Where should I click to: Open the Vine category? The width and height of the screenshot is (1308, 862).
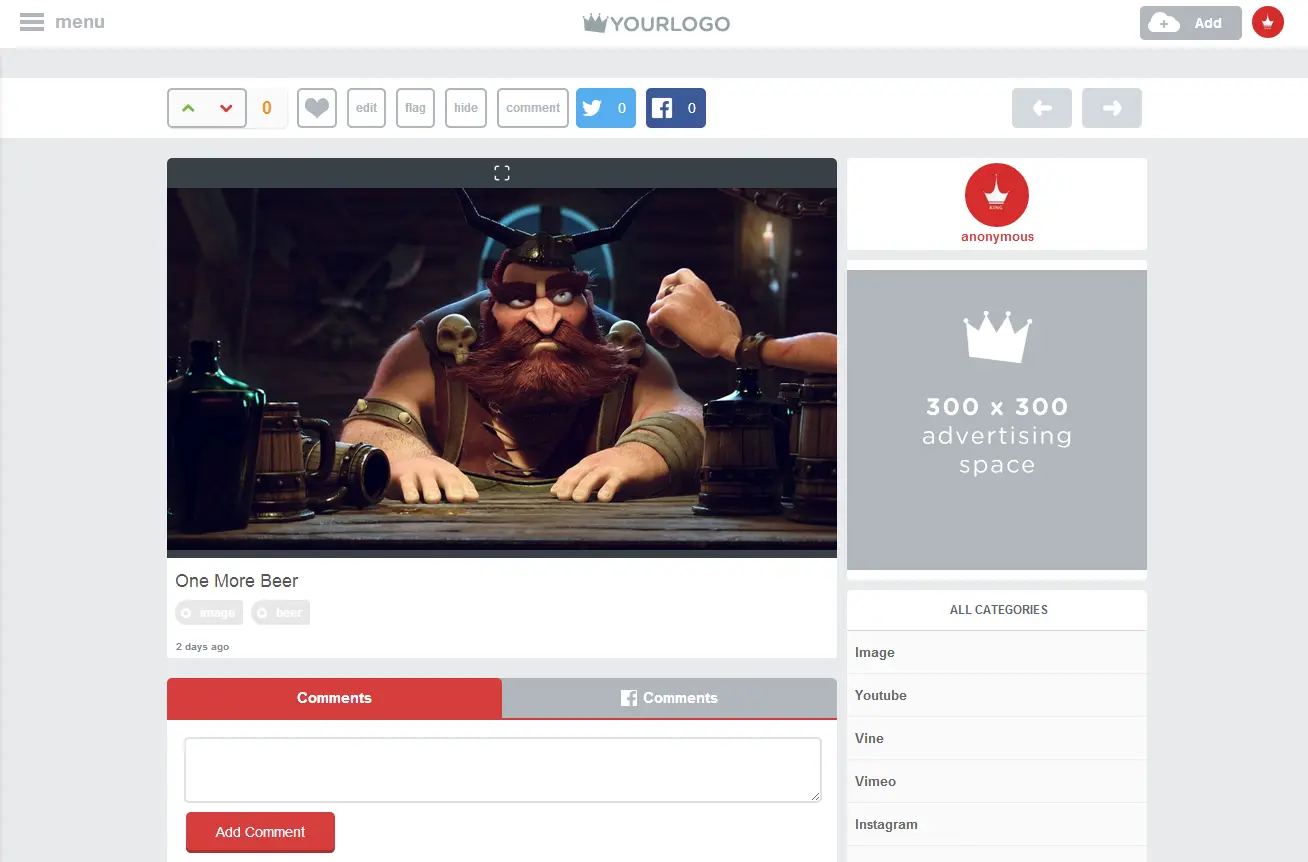coord(997,738)
